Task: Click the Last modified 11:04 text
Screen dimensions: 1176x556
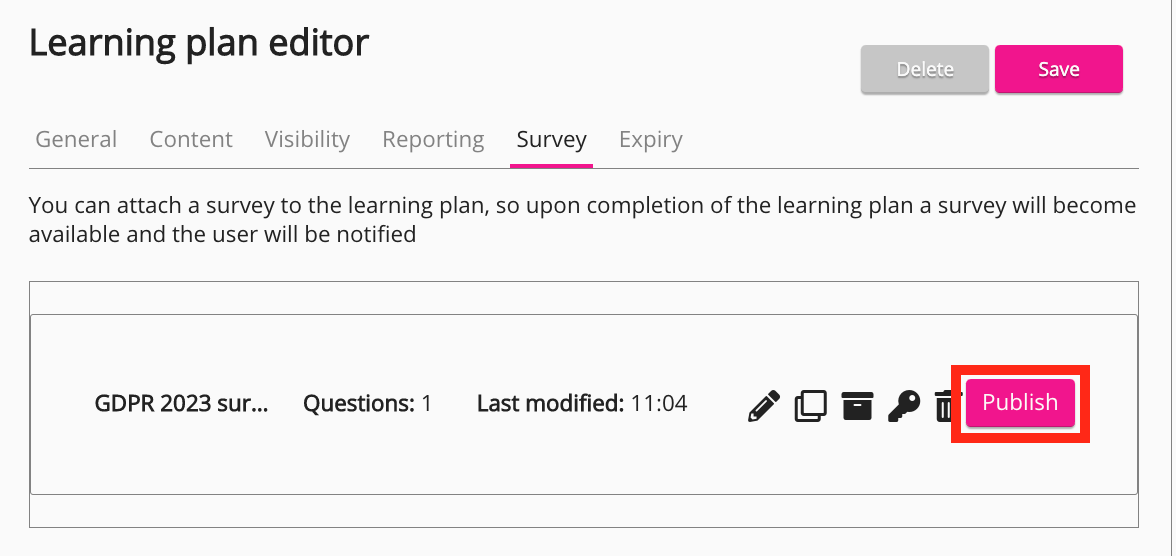Action: [581, 404]
